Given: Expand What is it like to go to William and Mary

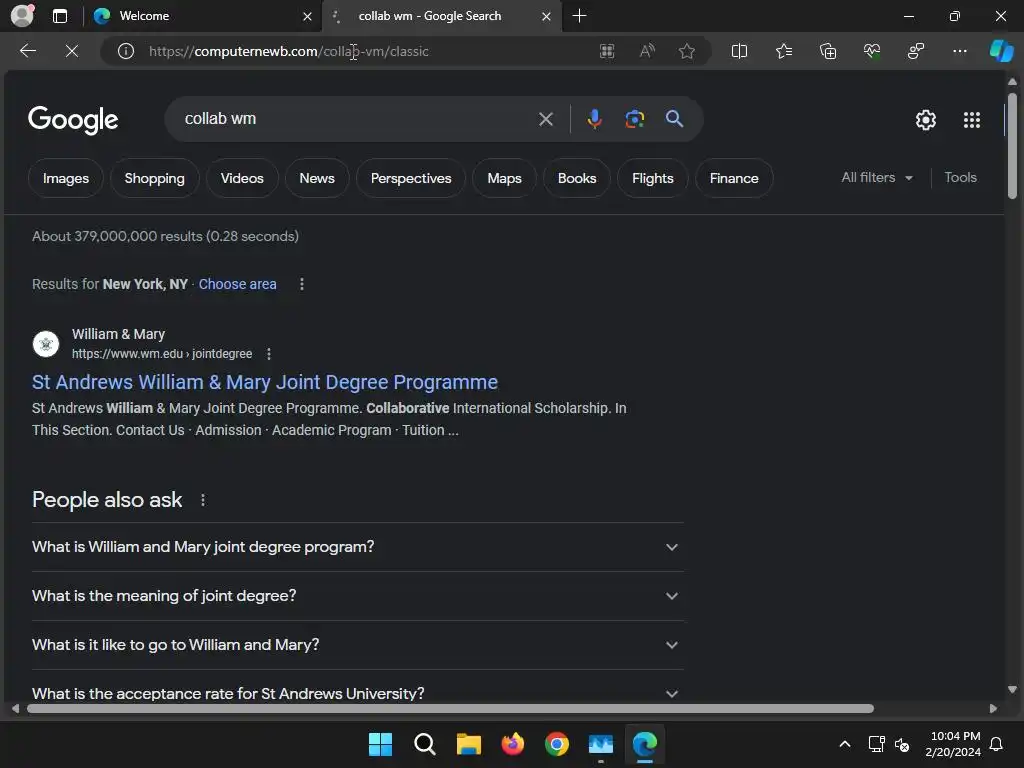Looking at the screenshot, I should coord(357,645).
